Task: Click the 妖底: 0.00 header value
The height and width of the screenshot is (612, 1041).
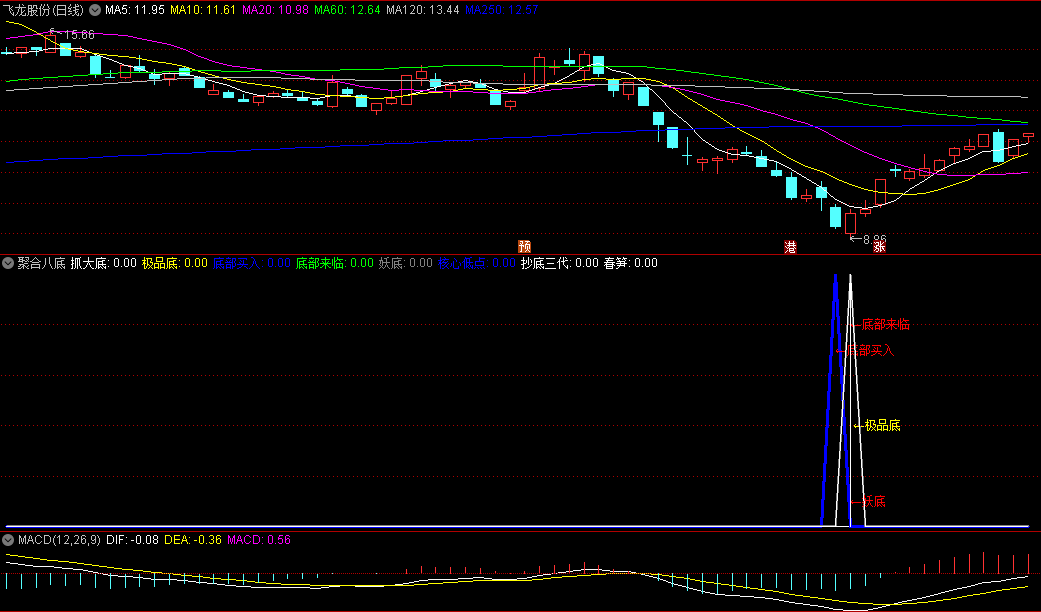Action: click(406, 263)
